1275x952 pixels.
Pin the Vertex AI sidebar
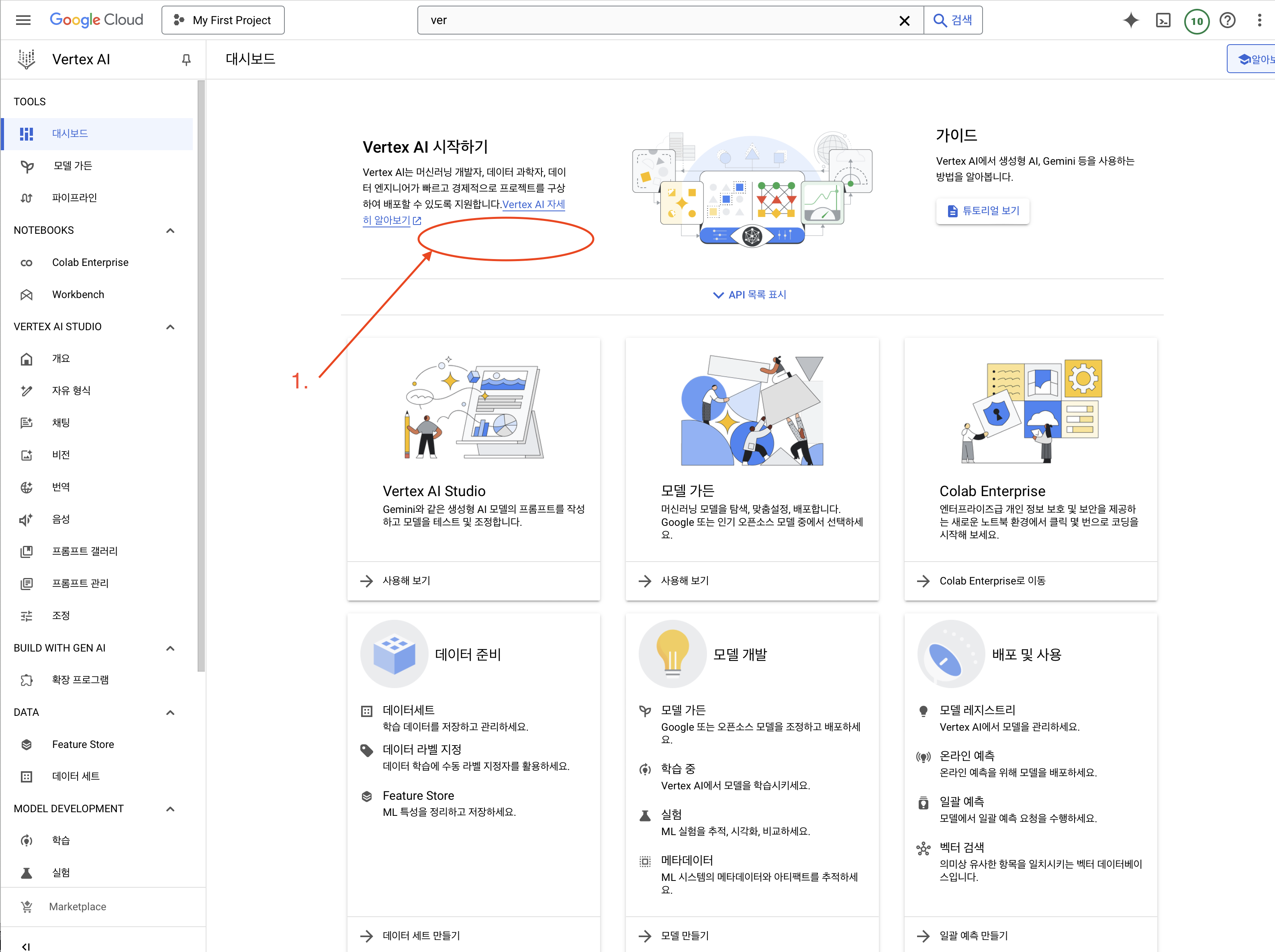coord(186,59)
